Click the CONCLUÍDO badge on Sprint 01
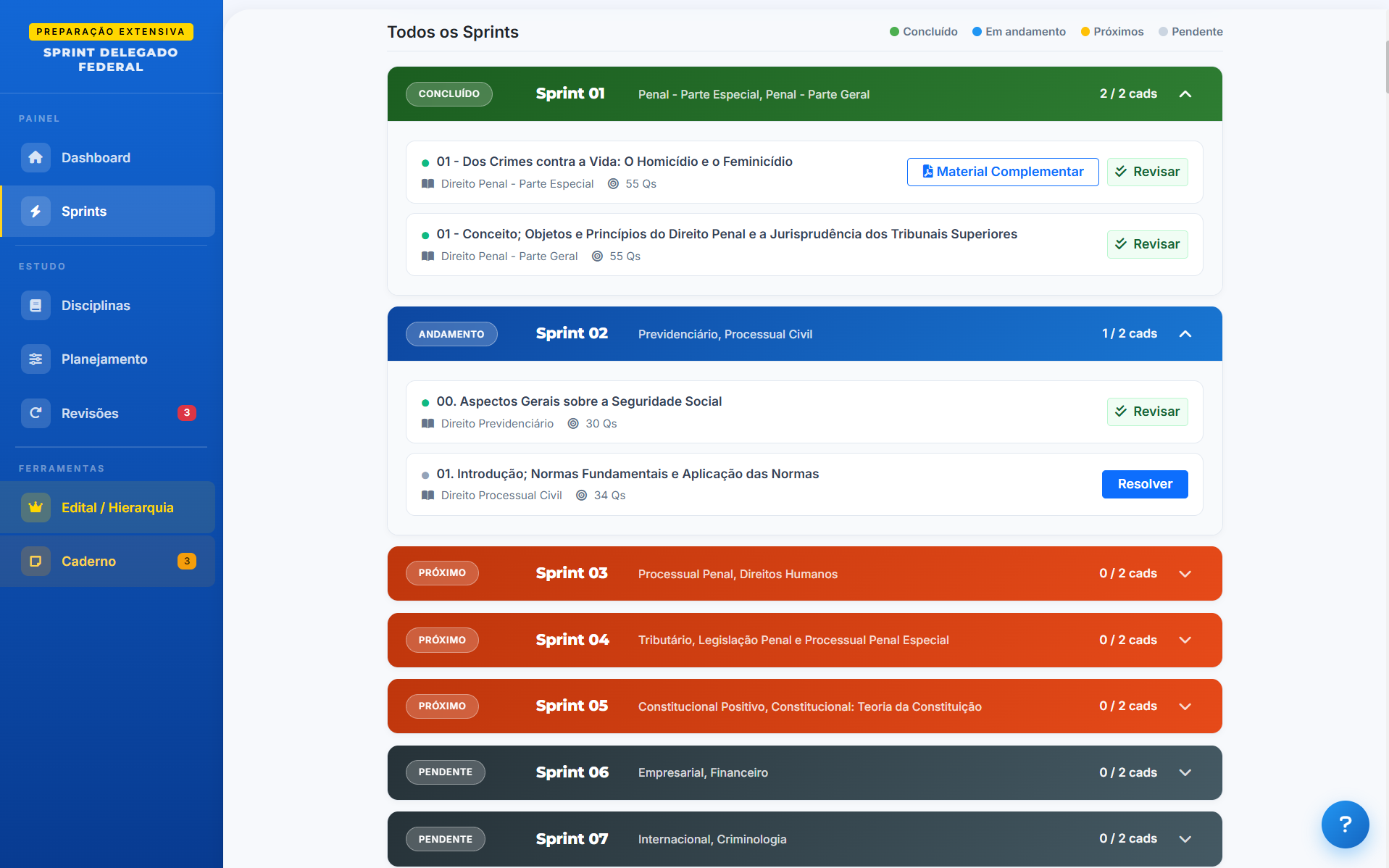Screen dimensions: 1389x868 point(449,94)
